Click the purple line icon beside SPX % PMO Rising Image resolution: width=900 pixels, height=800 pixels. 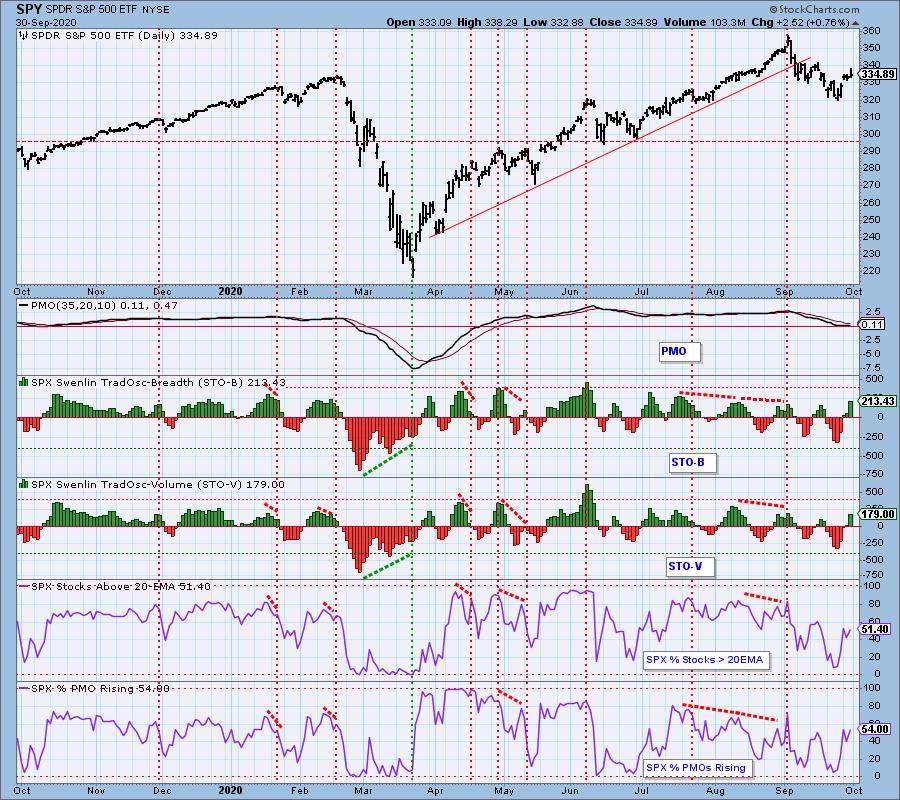pyautogui.click(x=24, y=688)
